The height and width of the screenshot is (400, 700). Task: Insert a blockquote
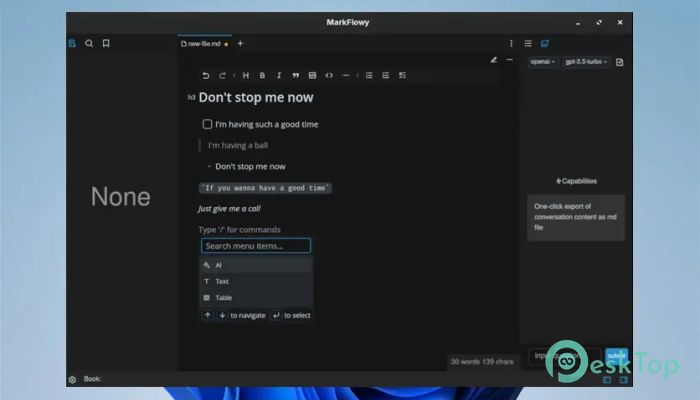296,75
